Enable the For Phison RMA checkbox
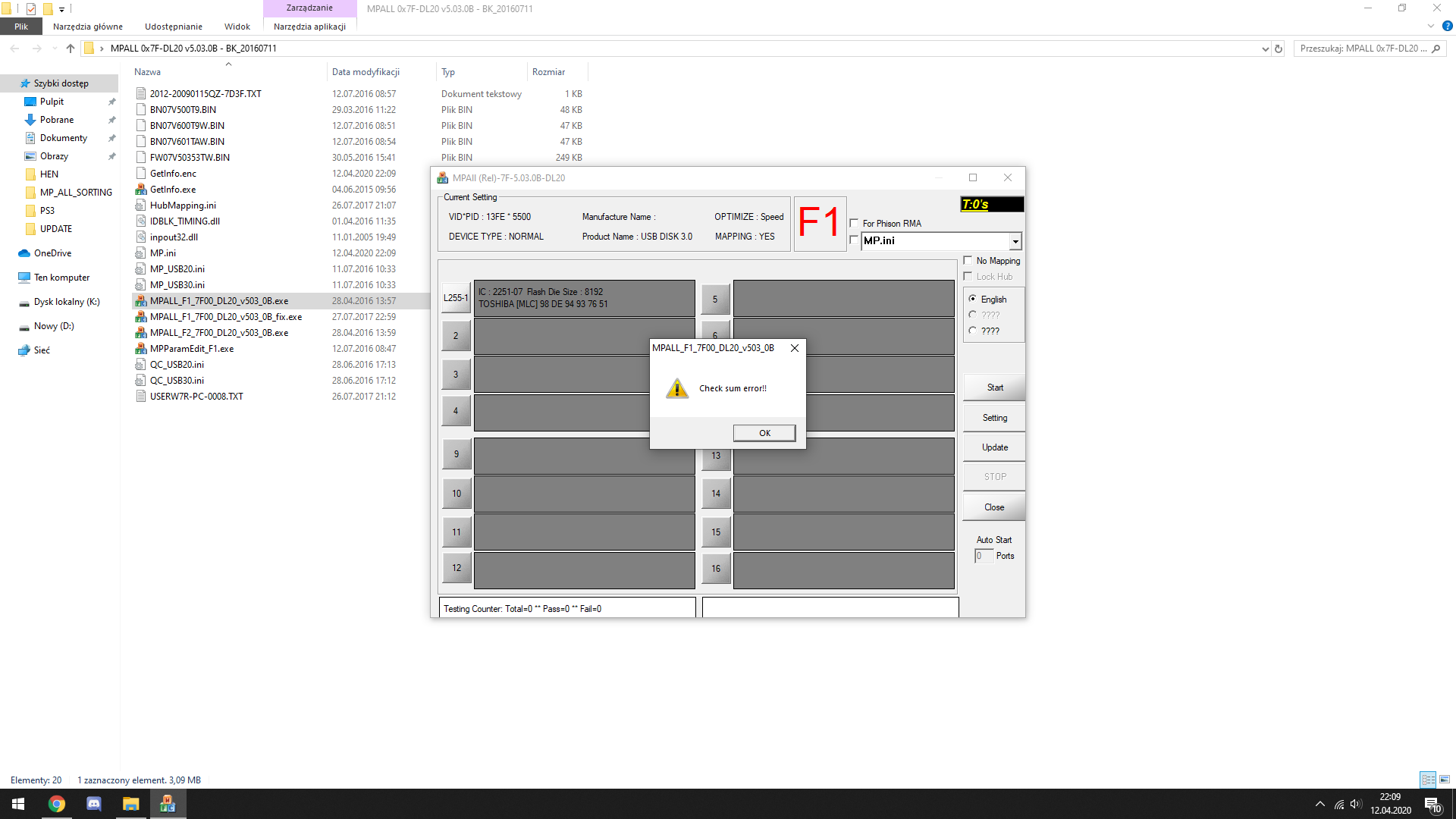 pos(854,223)
